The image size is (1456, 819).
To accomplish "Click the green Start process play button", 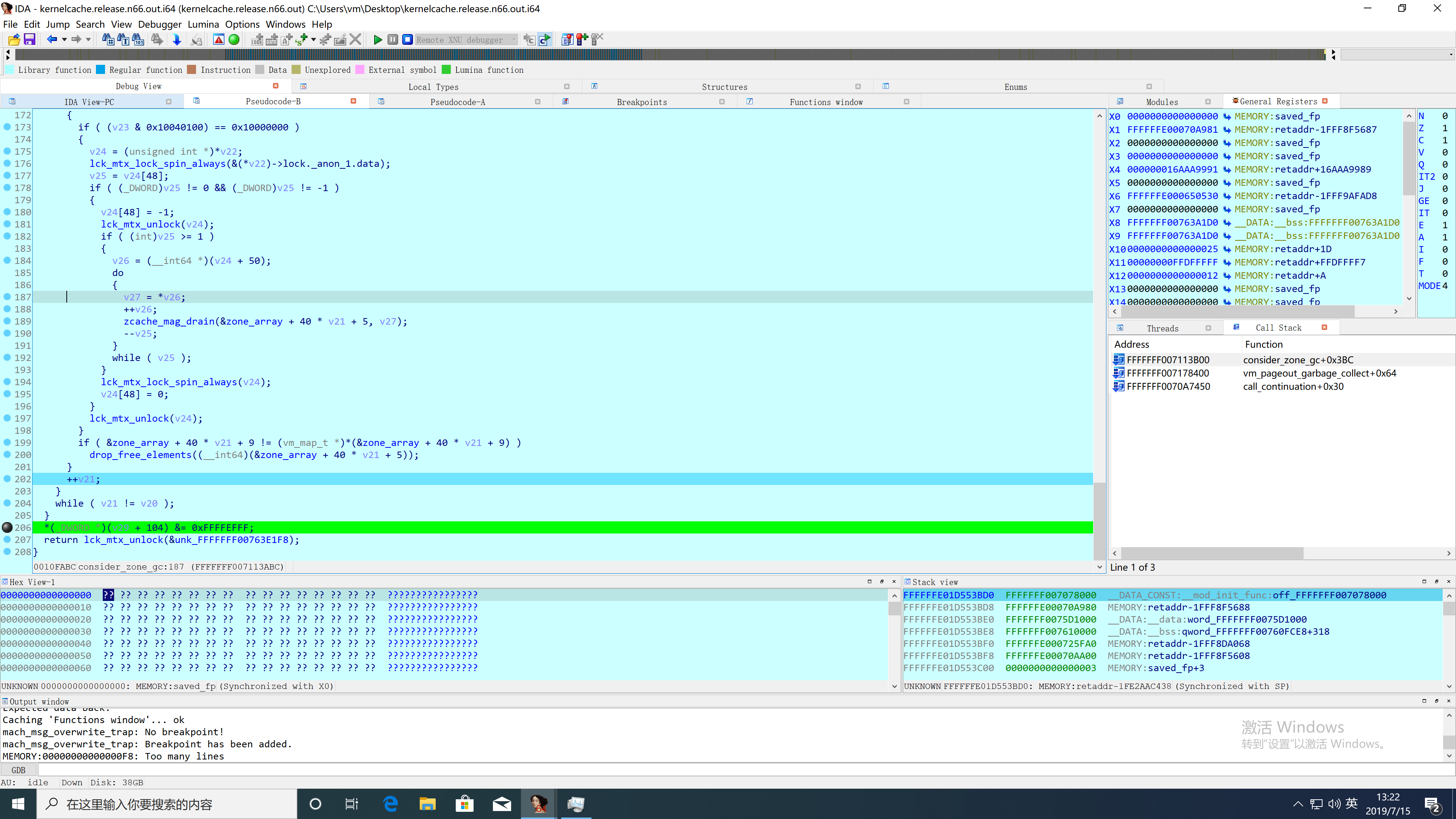I will pos(378,39).
